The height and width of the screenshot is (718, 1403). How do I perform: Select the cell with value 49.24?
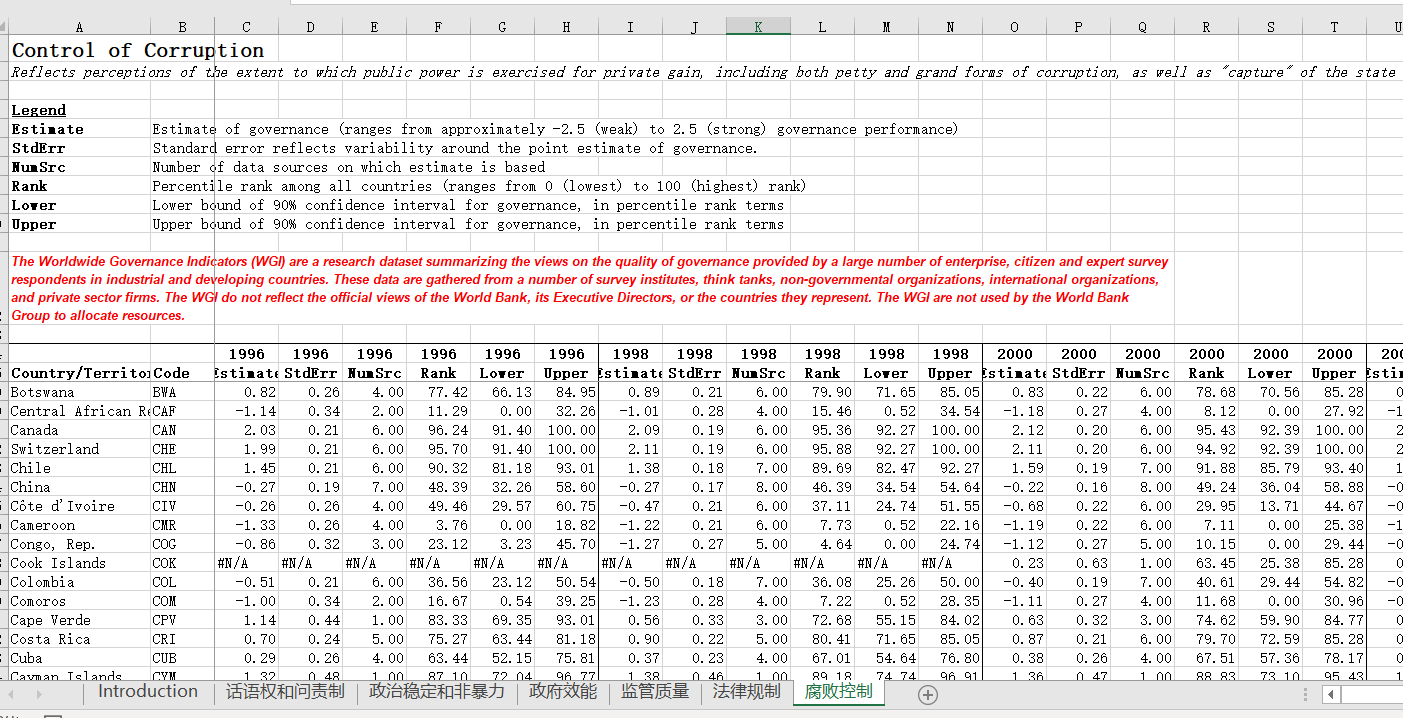point(1206,487)
